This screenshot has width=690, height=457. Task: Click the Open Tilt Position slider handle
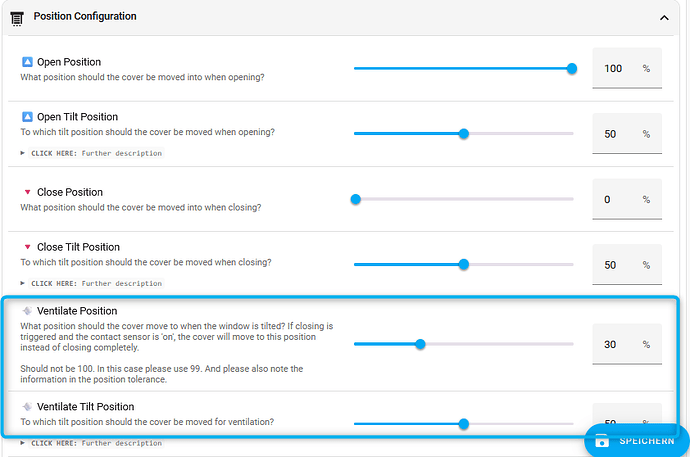coord(464,134)
